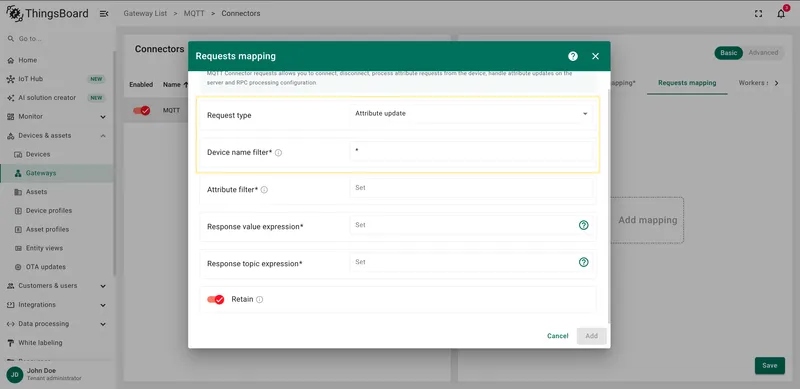Viewport: 800px width, 389px height.
Task: Collapse the sidebar menu toggle icon
Action: click(x=104, y=14)
